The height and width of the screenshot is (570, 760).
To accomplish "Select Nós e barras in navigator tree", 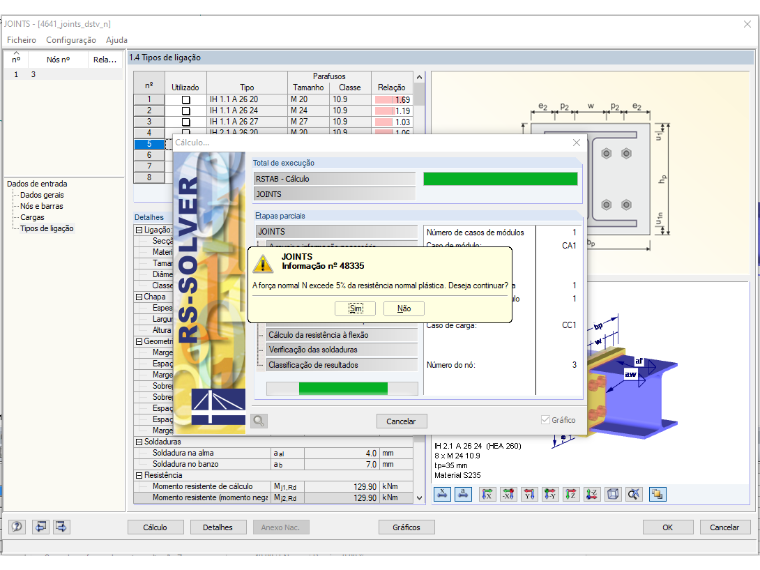I will (42, 206).
